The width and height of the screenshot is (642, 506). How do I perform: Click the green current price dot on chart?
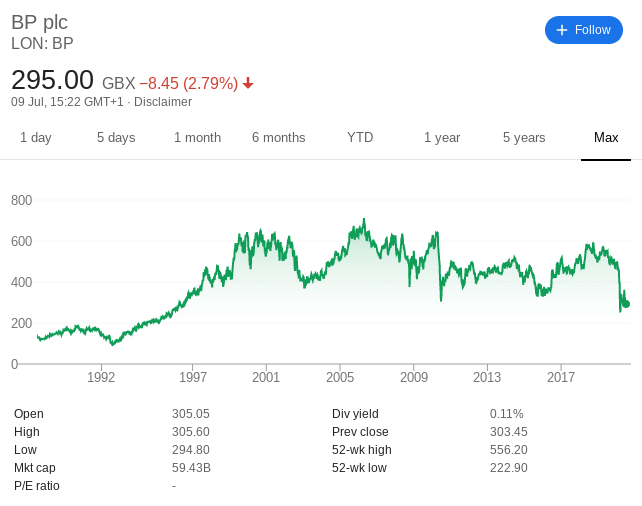(x=626, y=304)
